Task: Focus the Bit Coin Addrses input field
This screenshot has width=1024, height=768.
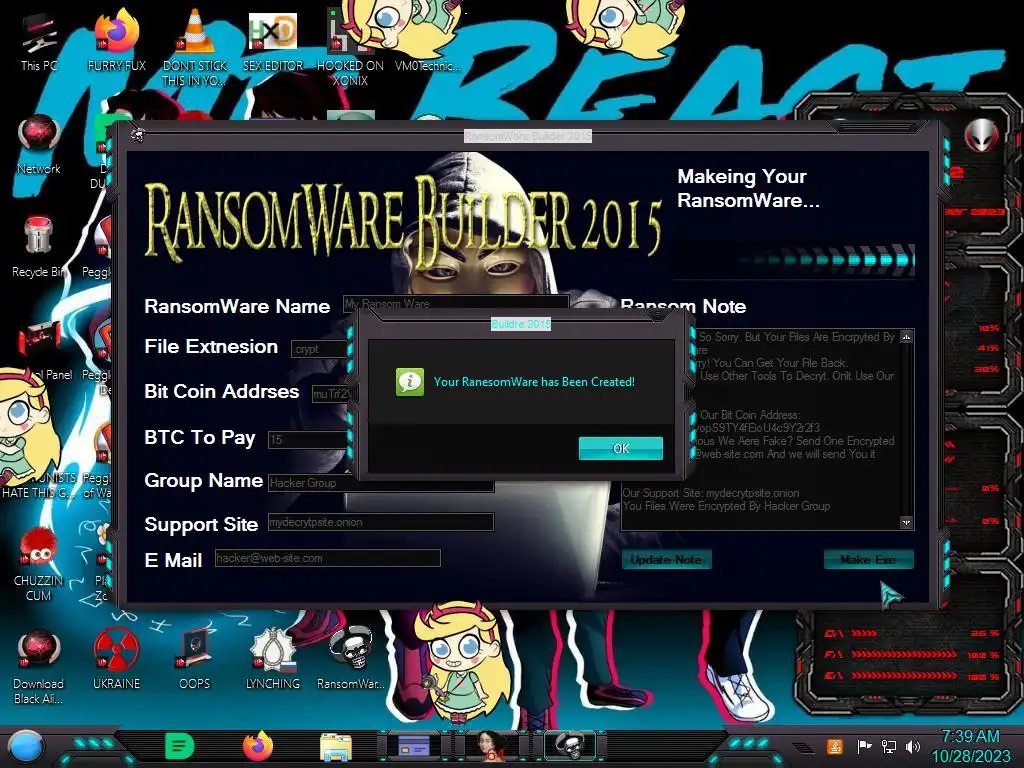Action: pyautogui.click(x=330, y=394)
